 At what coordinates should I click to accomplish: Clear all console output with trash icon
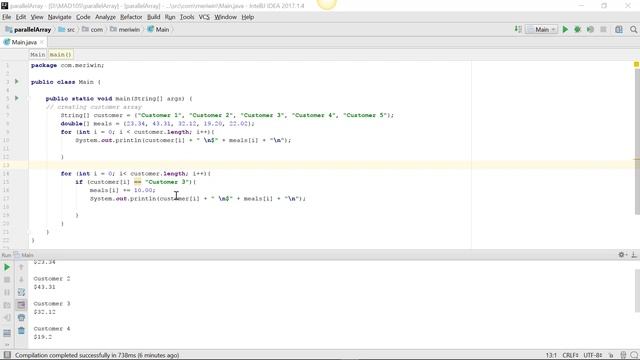21,331
